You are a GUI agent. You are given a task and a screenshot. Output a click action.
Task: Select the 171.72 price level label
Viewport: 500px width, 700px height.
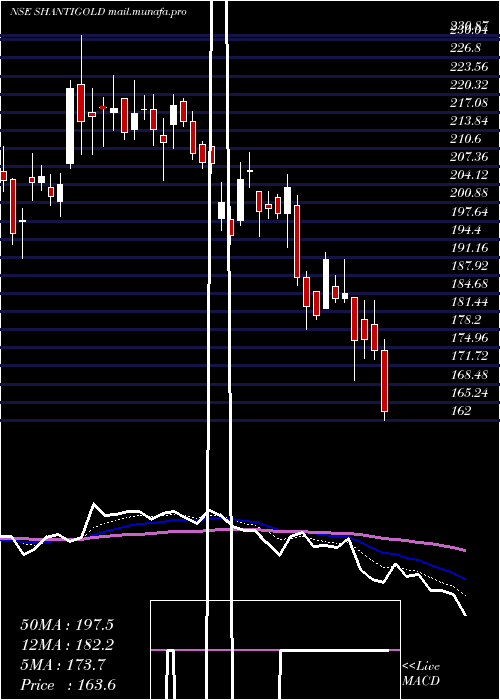469,356
